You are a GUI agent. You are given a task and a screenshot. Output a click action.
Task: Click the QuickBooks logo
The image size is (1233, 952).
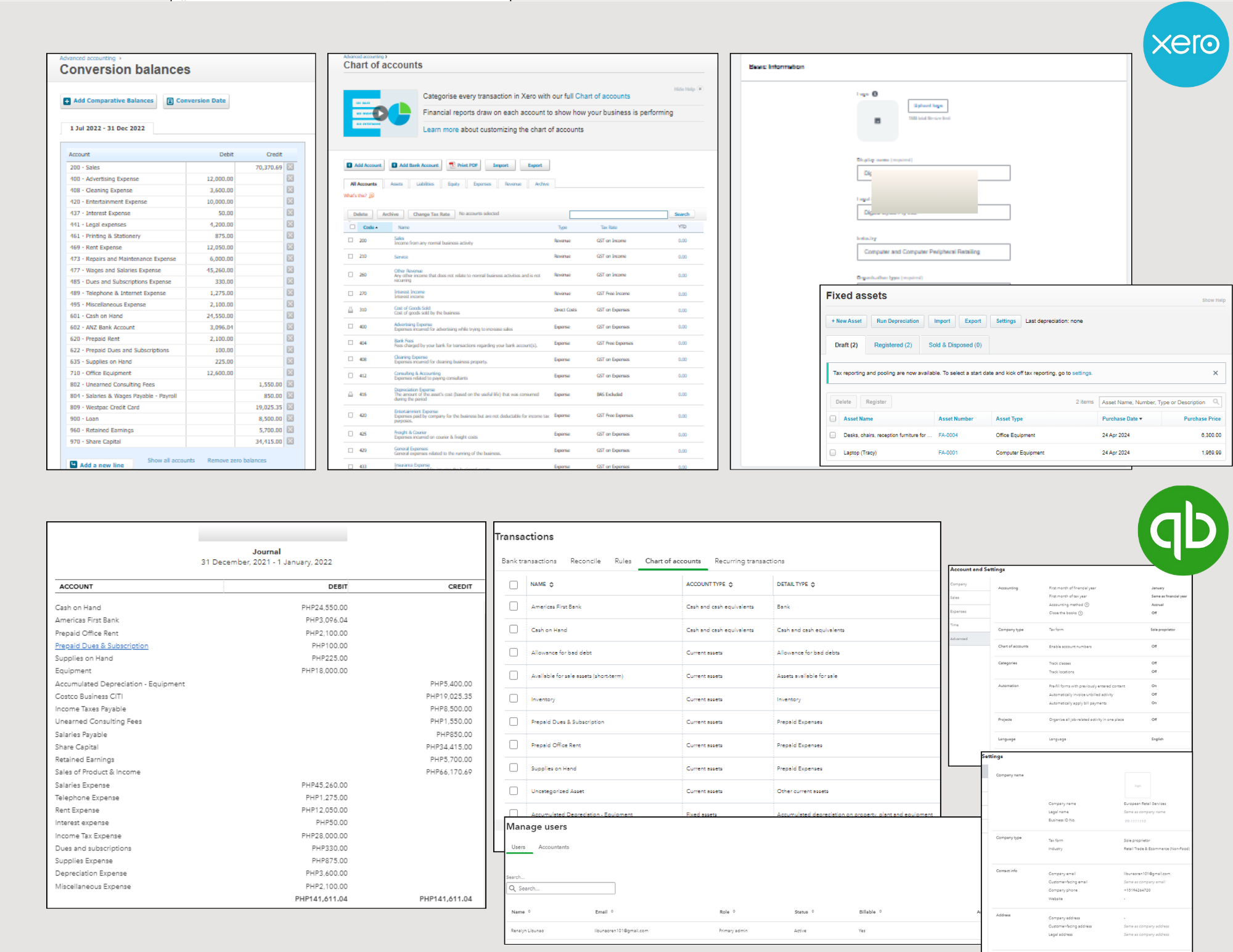coord(1182,530)
